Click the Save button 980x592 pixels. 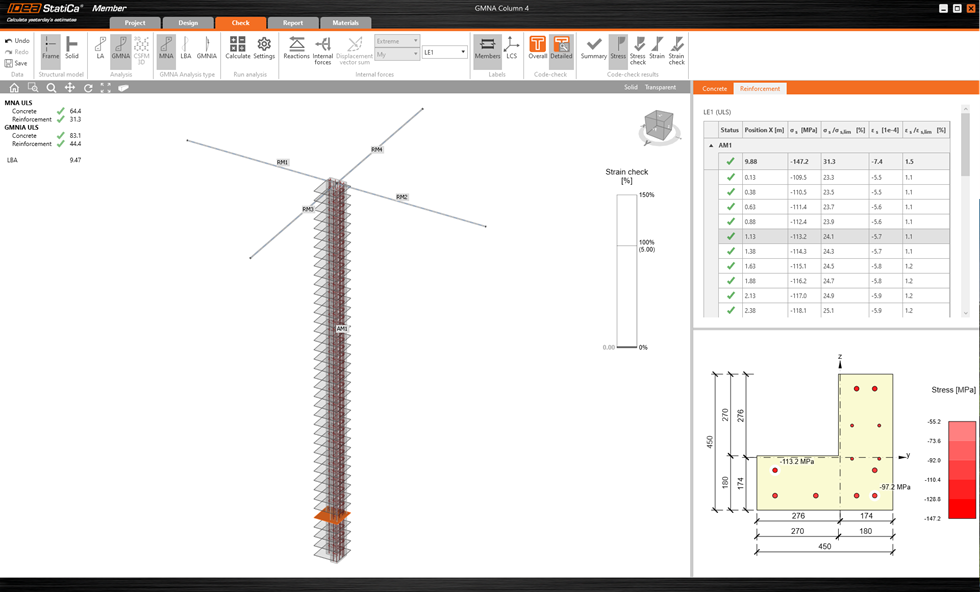(16, 63)
